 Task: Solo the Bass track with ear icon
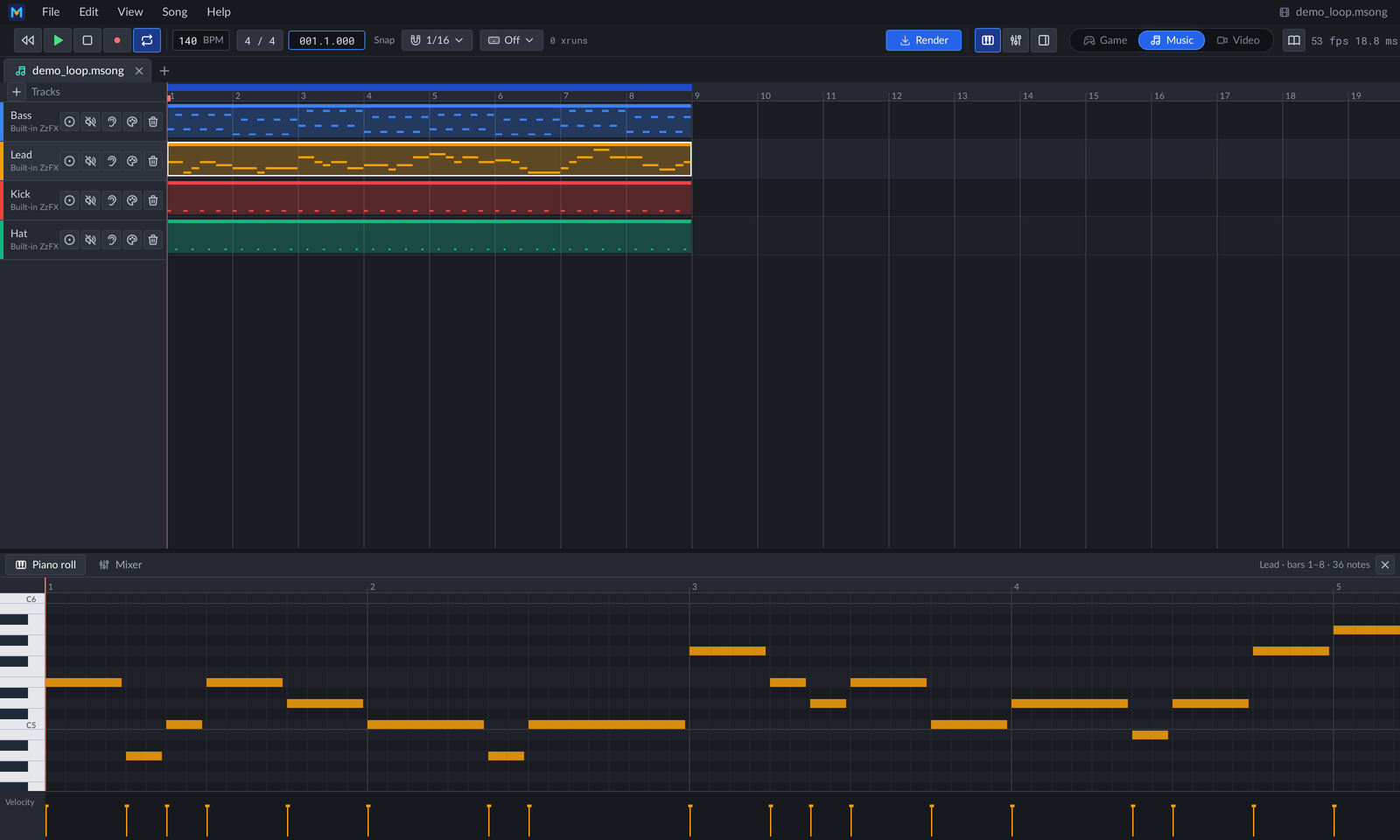click(112, 122)
